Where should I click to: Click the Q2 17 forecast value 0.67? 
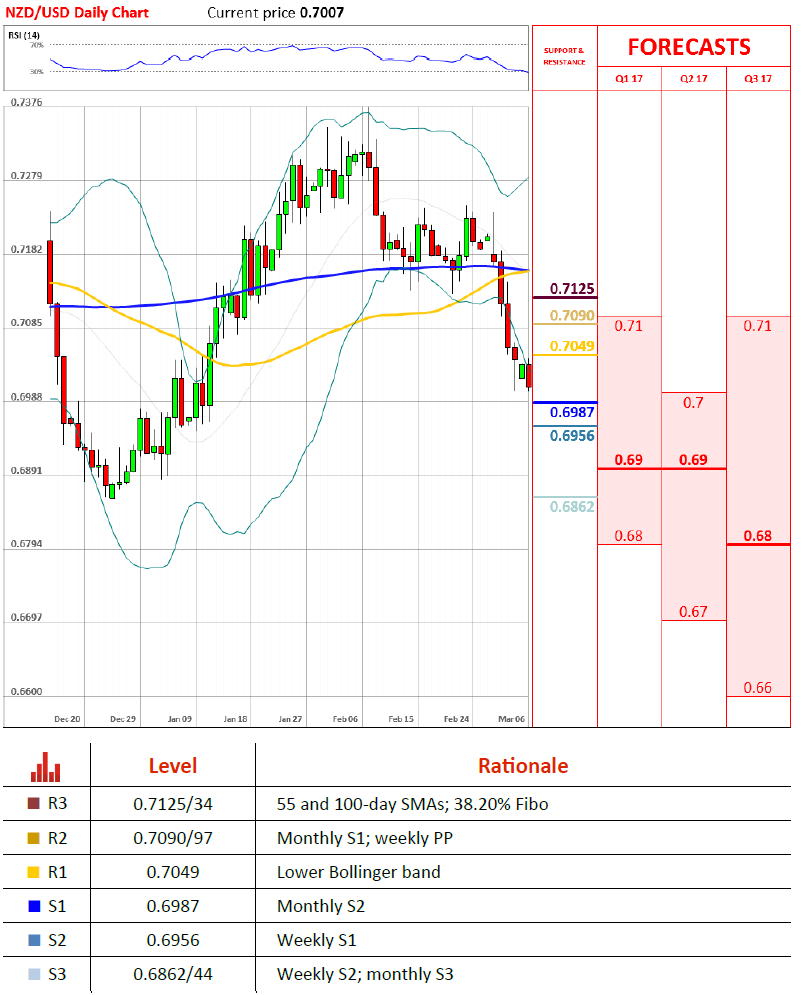pyautogui.click(x=693, y=611)
